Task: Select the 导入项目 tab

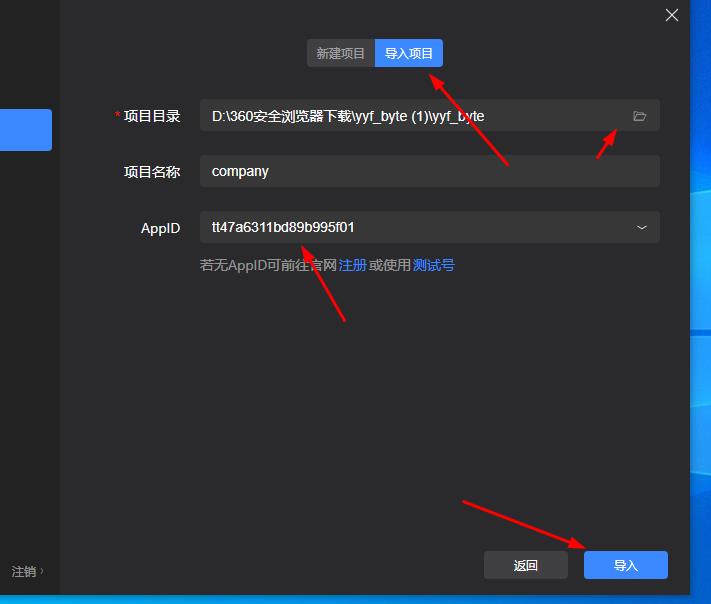Action: tap(409, 54)
